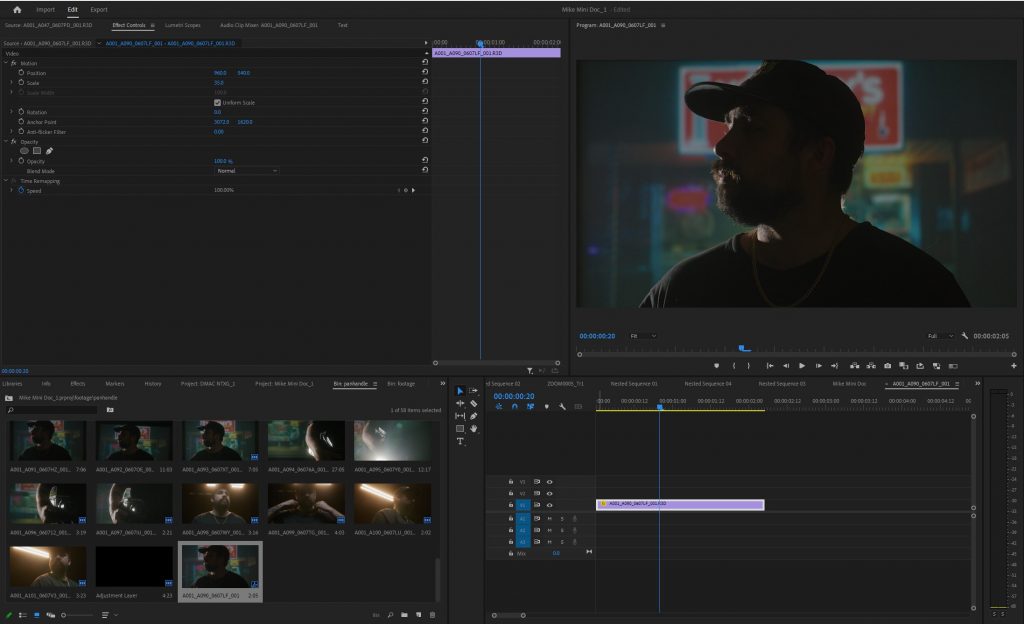Solo the A2 audio track

click(x=562, y=530)
